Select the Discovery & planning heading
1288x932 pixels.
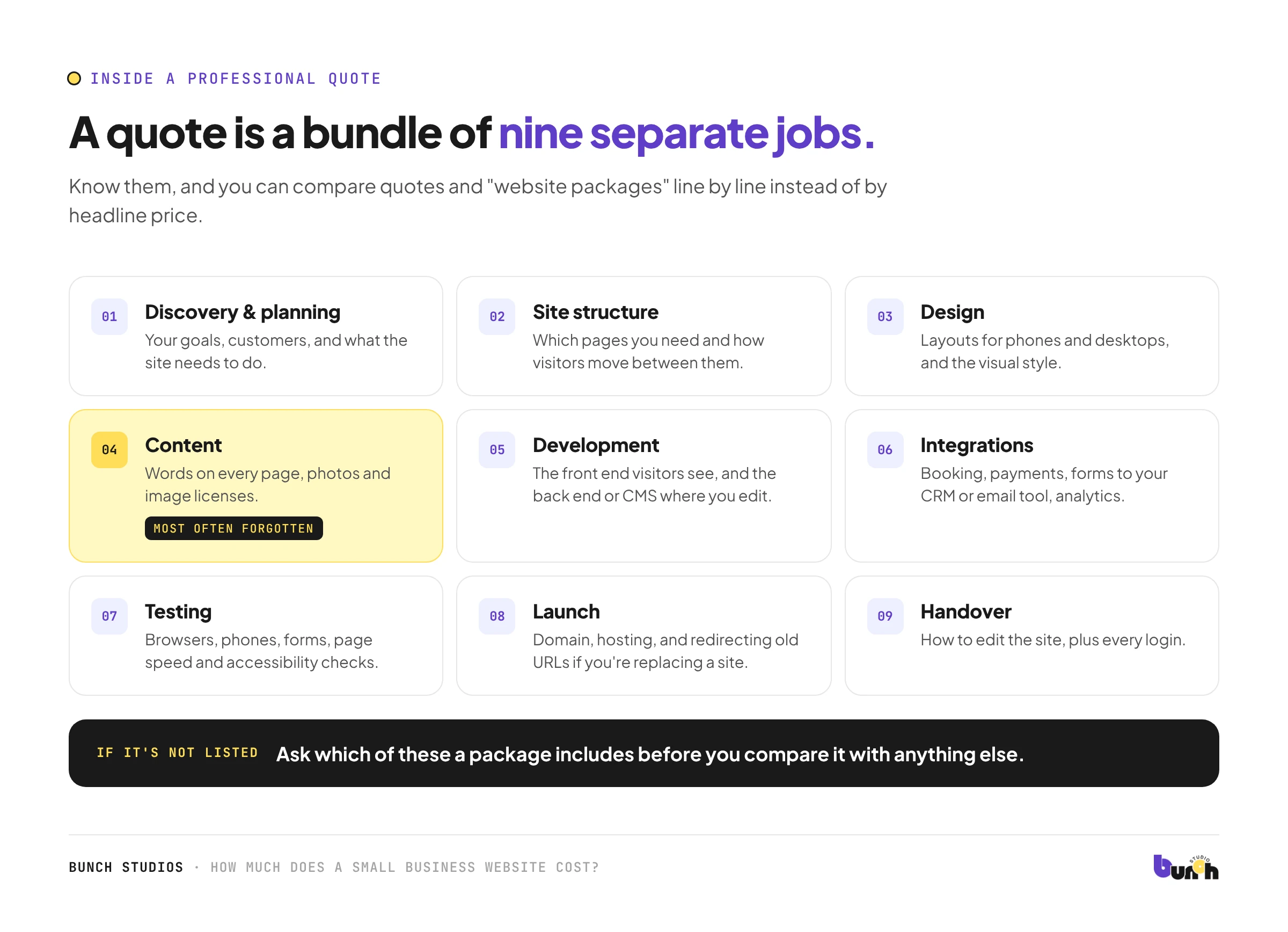[x=243, y=312]
